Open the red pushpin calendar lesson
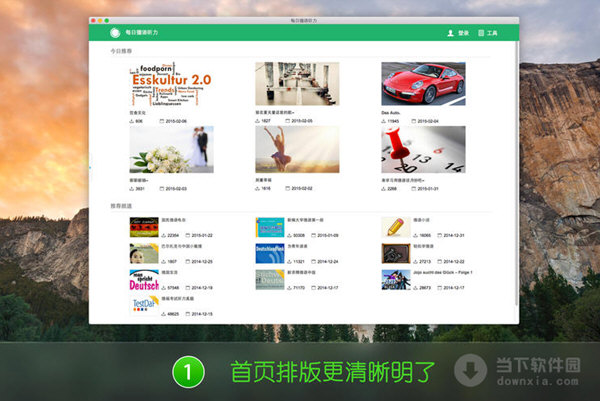 click(423, 150)
